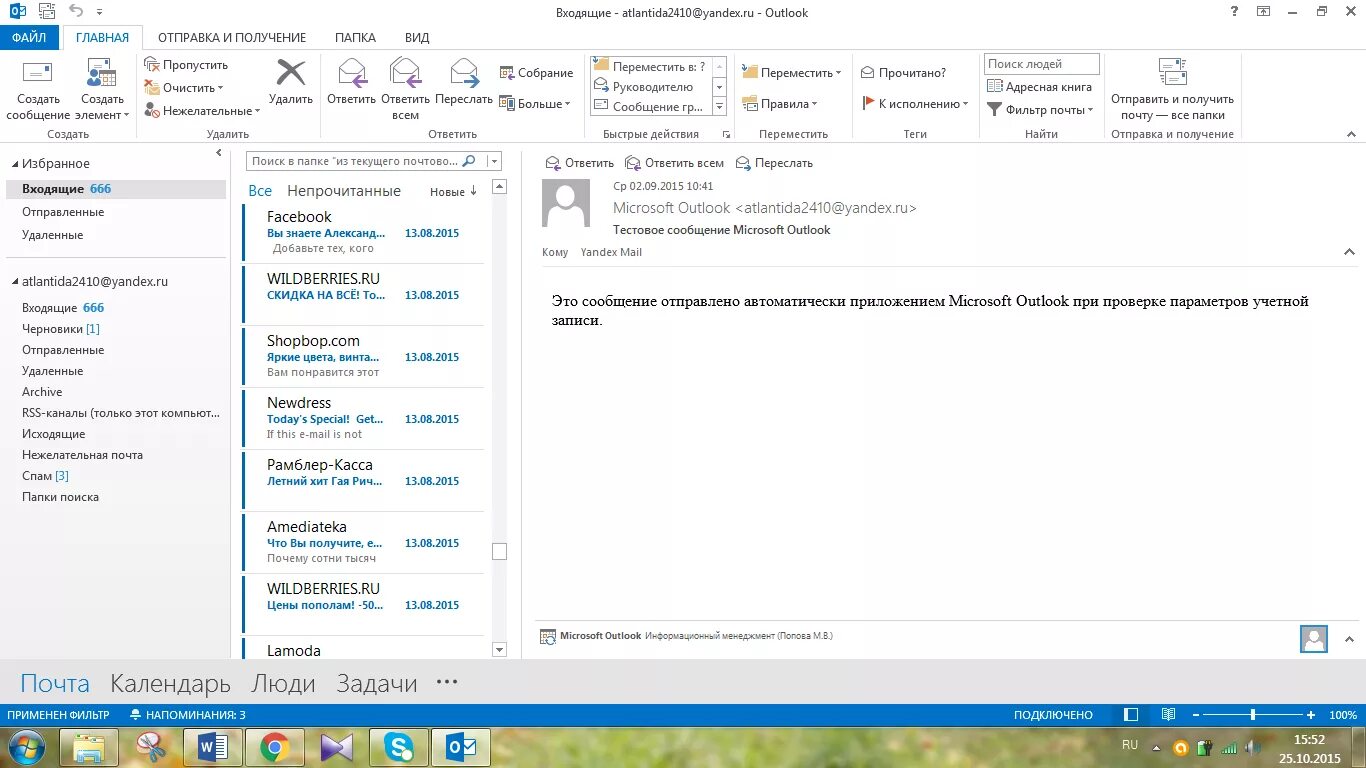This screenshot has height=768, width=1366.
Task: Go to Задачи navigation
Action: [377, 684]
